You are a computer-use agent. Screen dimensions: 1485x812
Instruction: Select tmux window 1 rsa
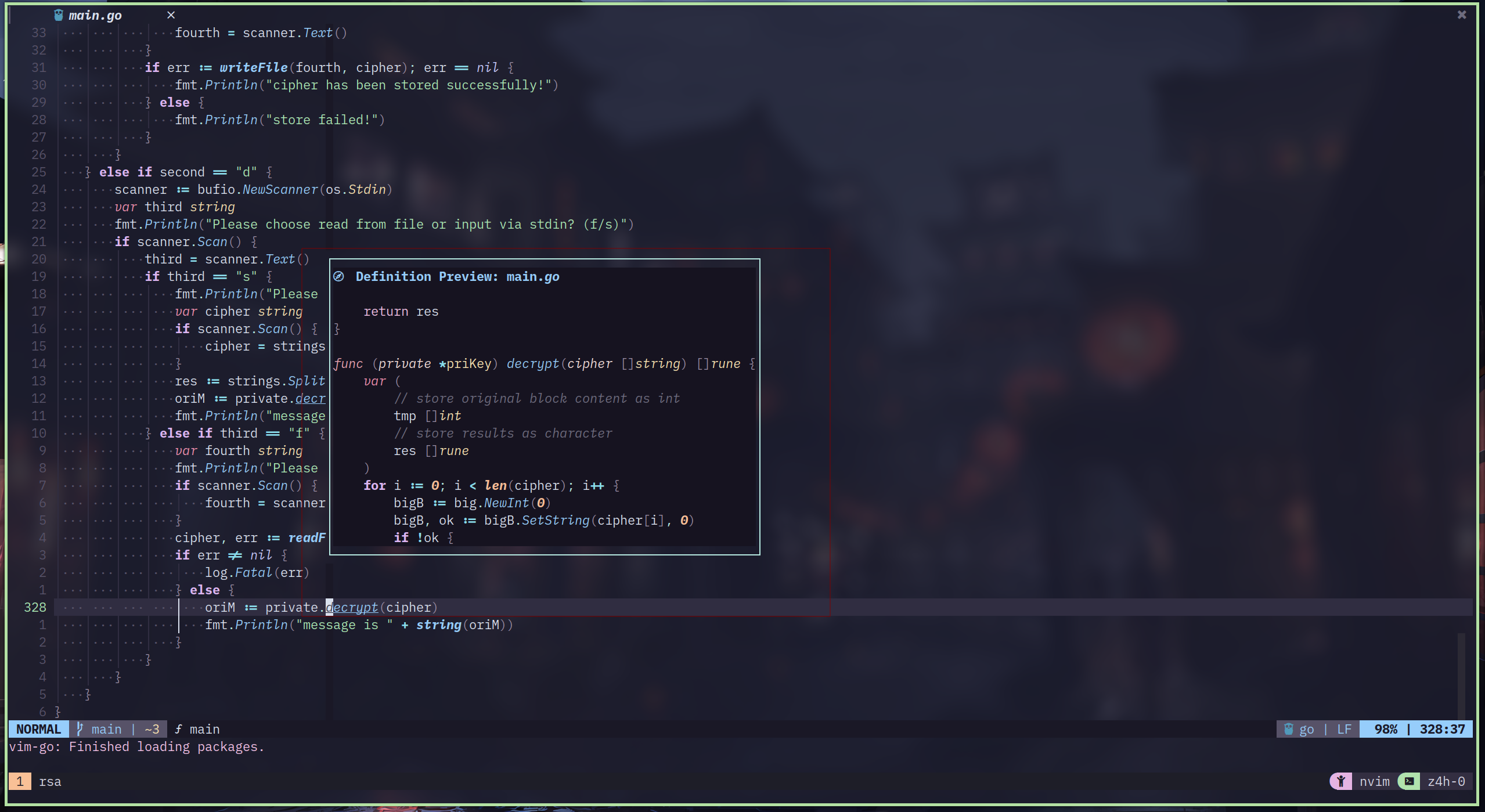[49, 781]
